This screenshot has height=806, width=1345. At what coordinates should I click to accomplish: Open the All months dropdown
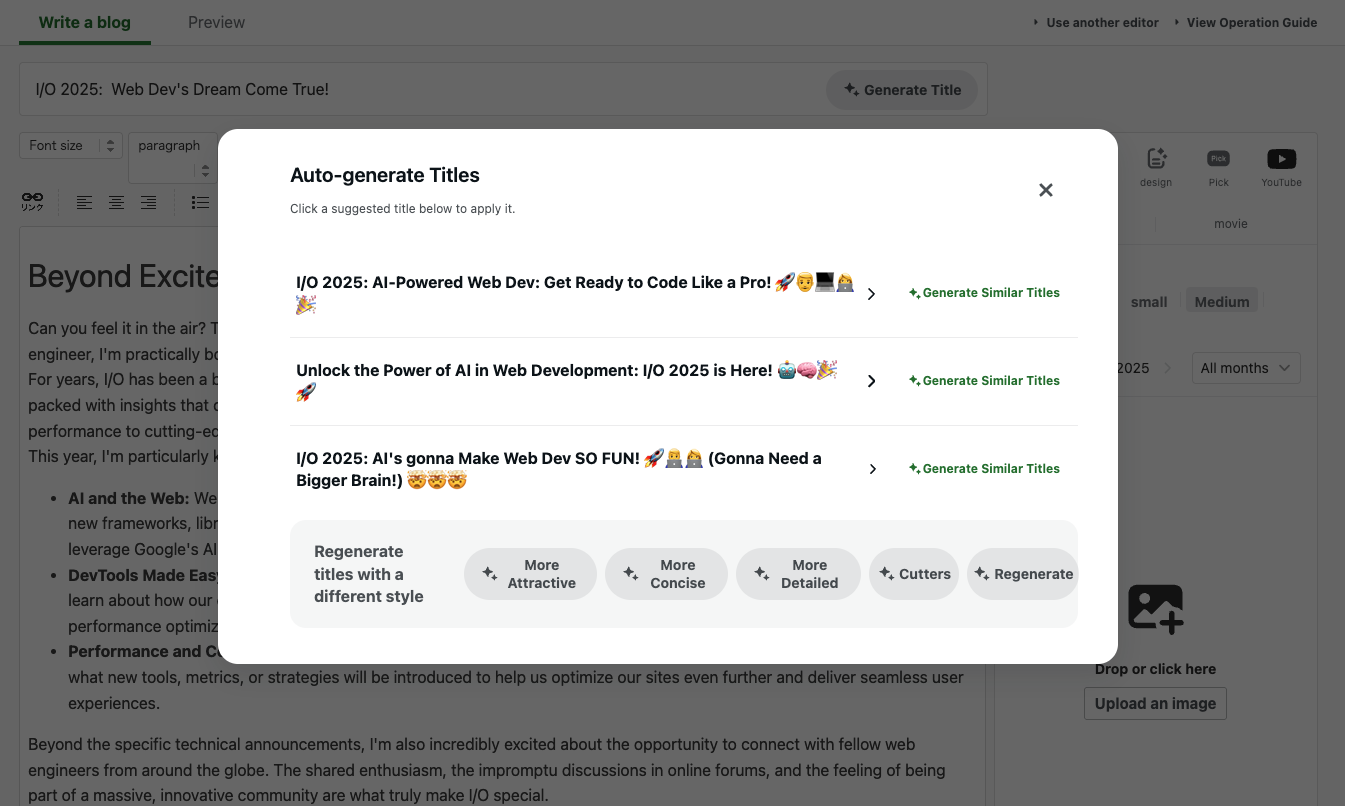[x=1246, y=368]
